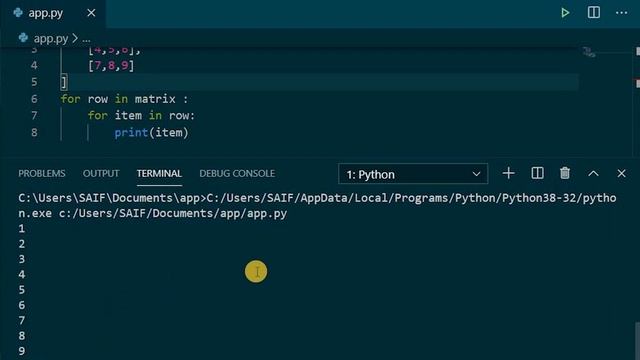The height and width of the screenshot is (360, 640).
Task: Open app.py breadcrumb item
Action: (x=51, y=39)
